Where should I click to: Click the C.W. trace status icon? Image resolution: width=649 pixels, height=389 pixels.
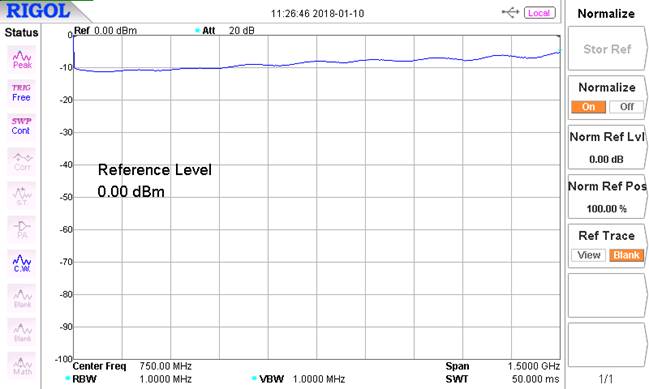22,263
